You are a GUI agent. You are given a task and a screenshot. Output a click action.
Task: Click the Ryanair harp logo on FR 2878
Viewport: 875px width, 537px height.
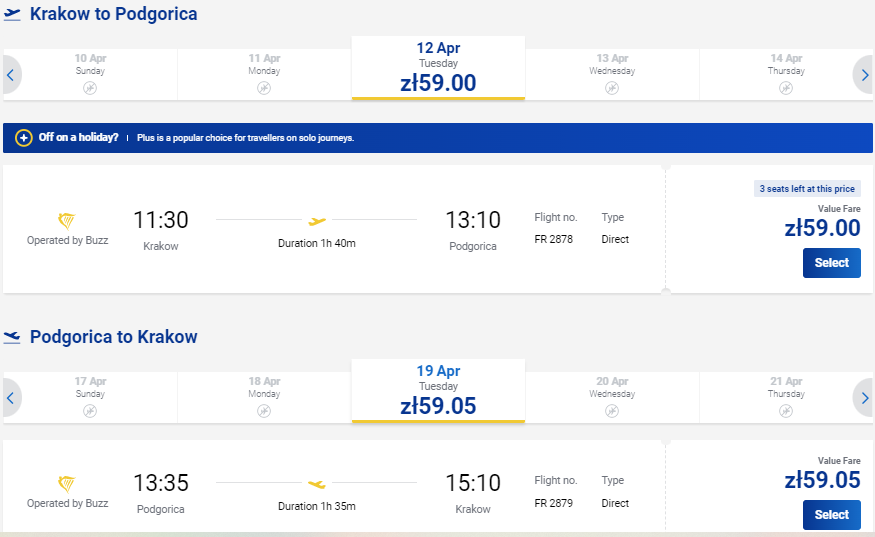click(x=66, y=221)
